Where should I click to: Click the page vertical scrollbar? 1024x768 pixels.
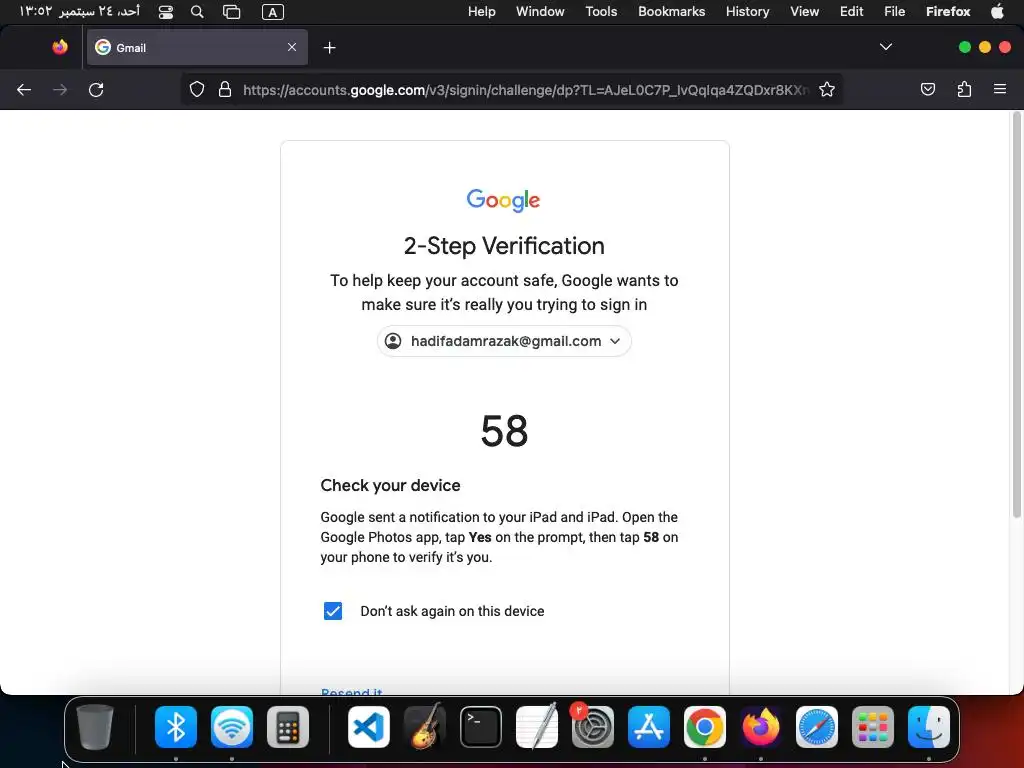click(1016, 315)
